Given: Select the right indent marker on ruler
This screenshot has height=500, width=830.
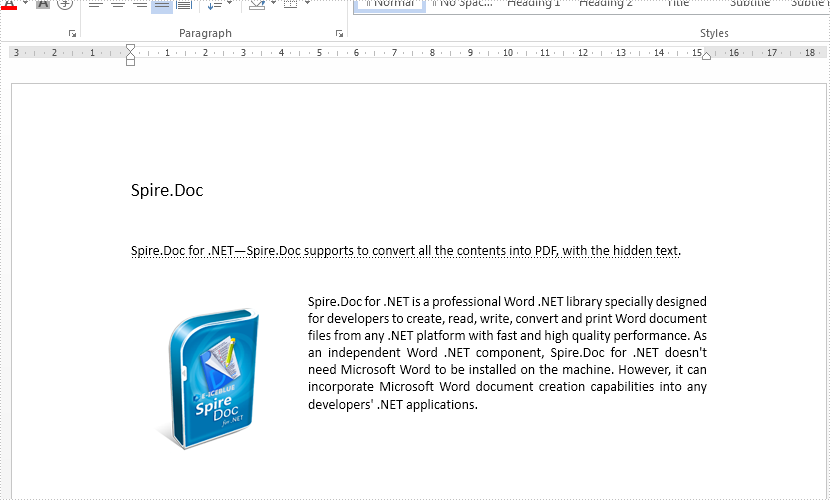Looking at the screenshot, I should pos(706,56).
